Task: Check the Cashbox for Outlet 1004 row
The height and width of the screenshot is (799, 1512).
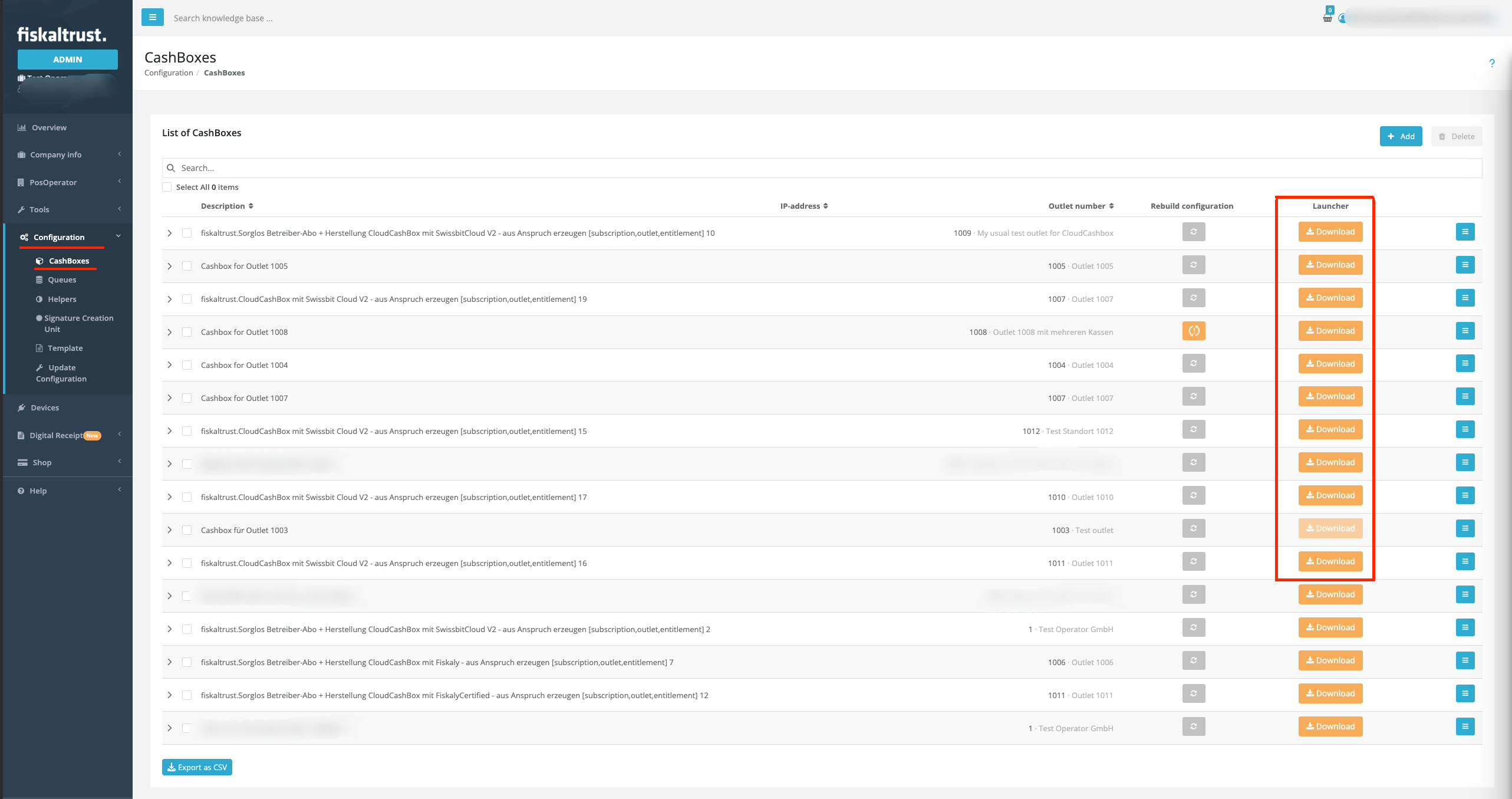Action: click(187, 365)
